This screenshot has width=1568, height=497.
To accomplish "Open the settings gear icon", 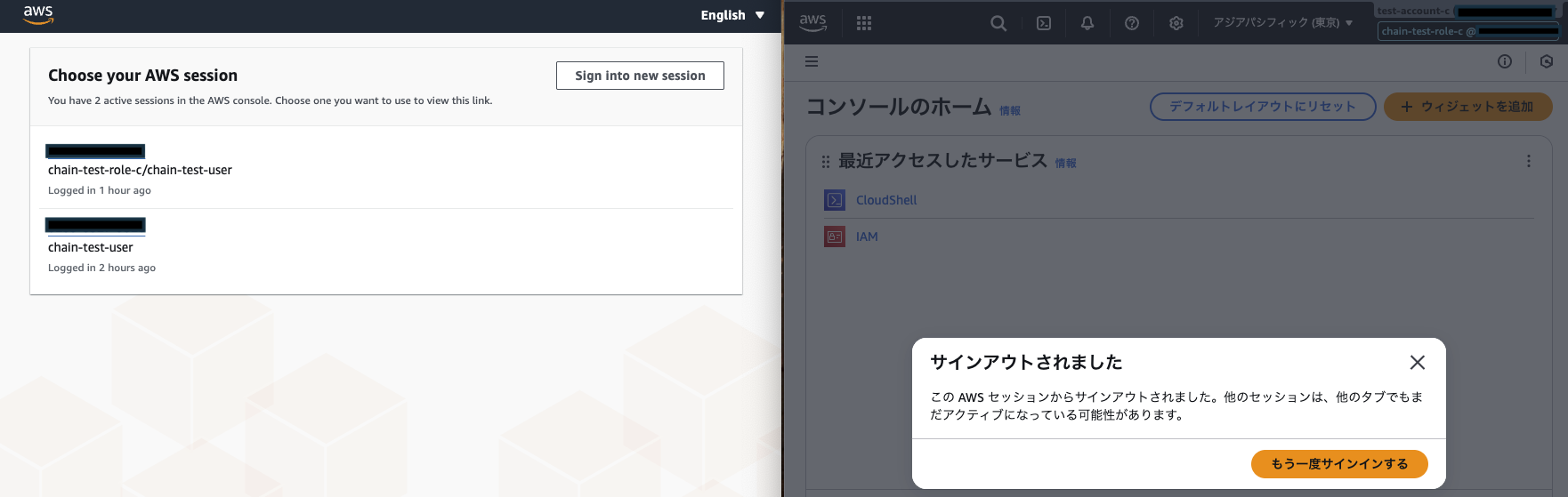I will [1176, 23].
